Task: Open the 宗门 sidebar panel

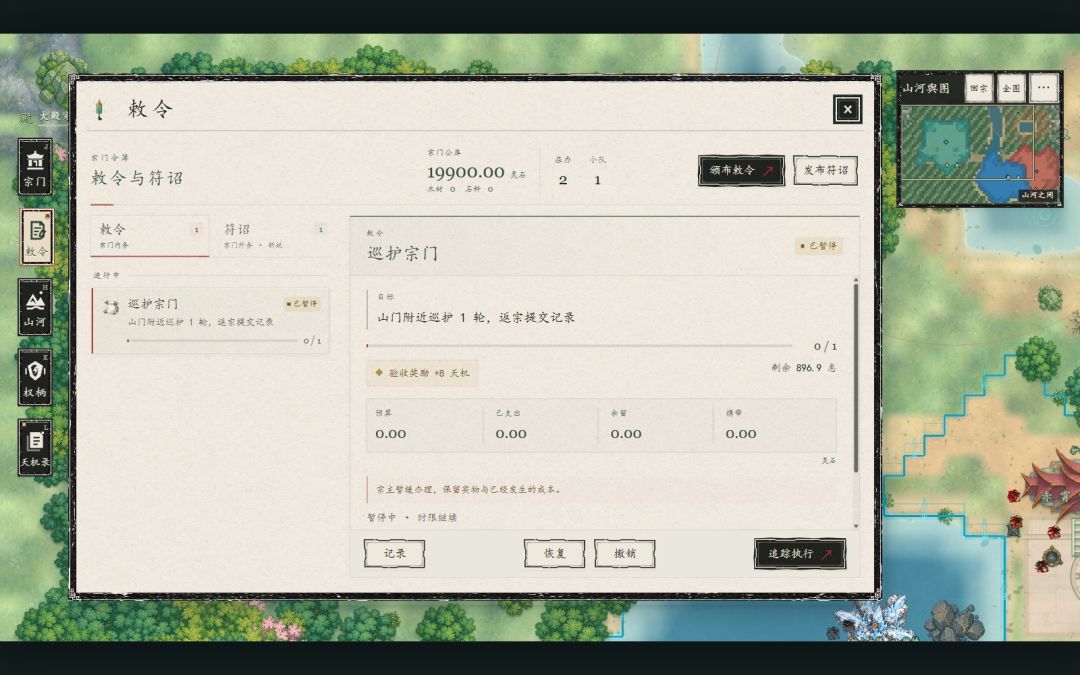Action: [34, 167]
